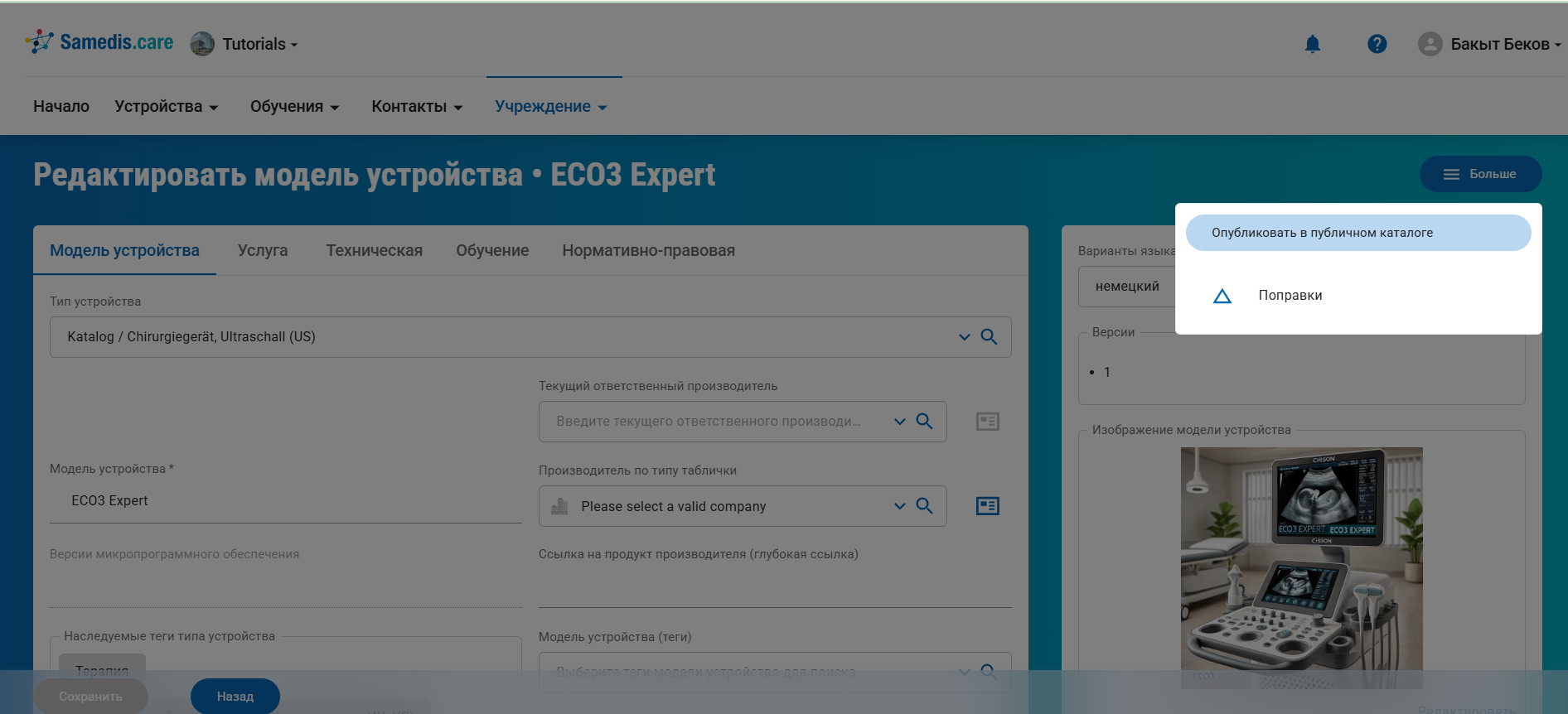Switch to the Услуга tab
This screenshot has width=1568, height=714.
tap(263, 250)
